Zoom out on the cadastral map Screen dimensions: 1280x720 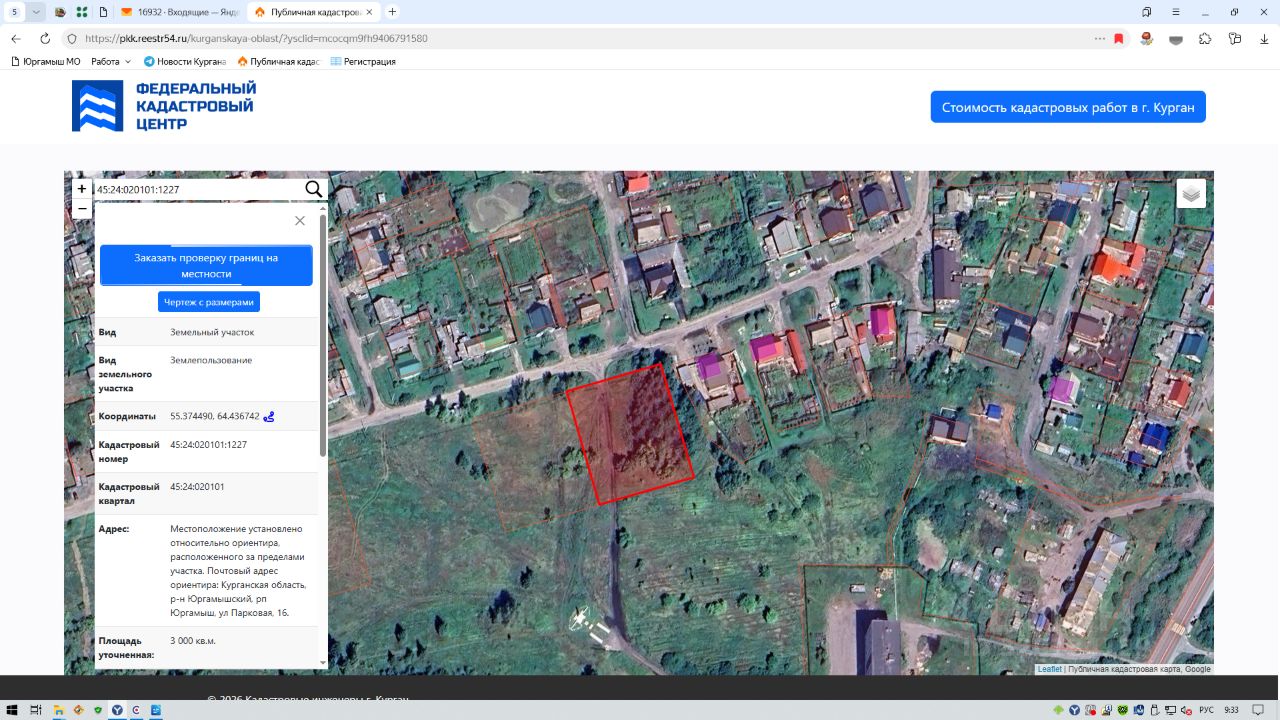(82, 209)
